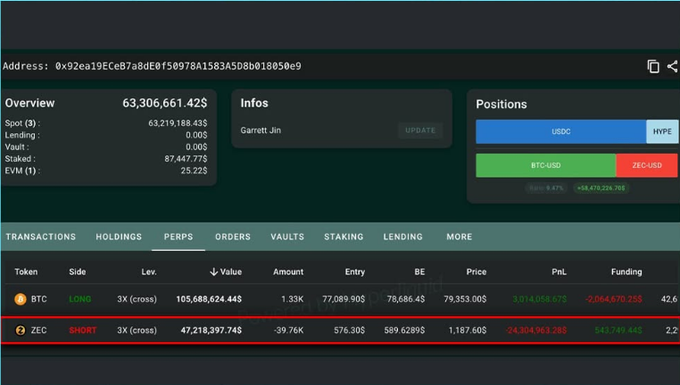Select the light blue HYPE bar
Viewport: 680px width, 385px height.
click(x=662, y=131)
